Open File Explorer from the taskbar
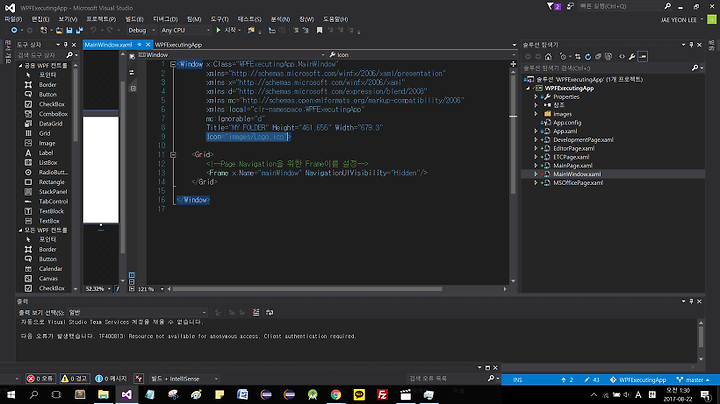This screenshot has height=404, width=720. tap(103, 394)
